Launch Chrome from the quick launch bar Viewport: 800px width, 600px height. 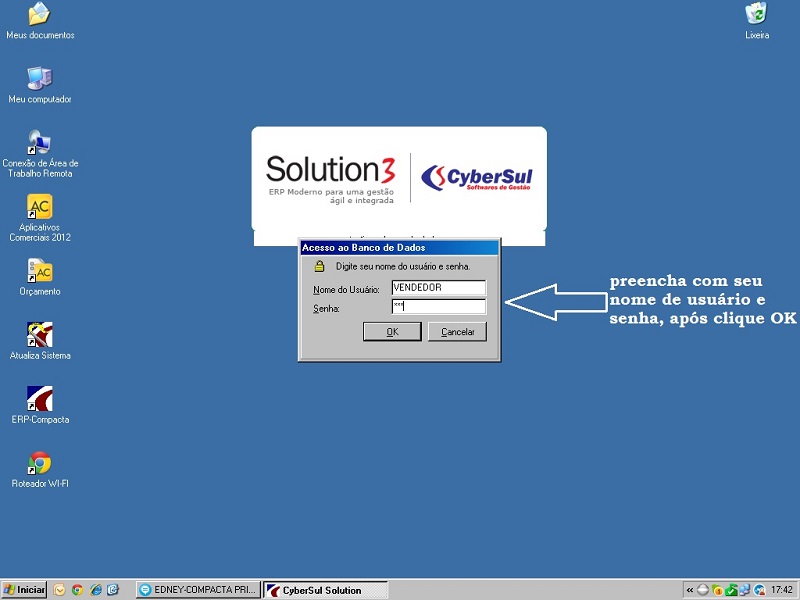point(78,590)
